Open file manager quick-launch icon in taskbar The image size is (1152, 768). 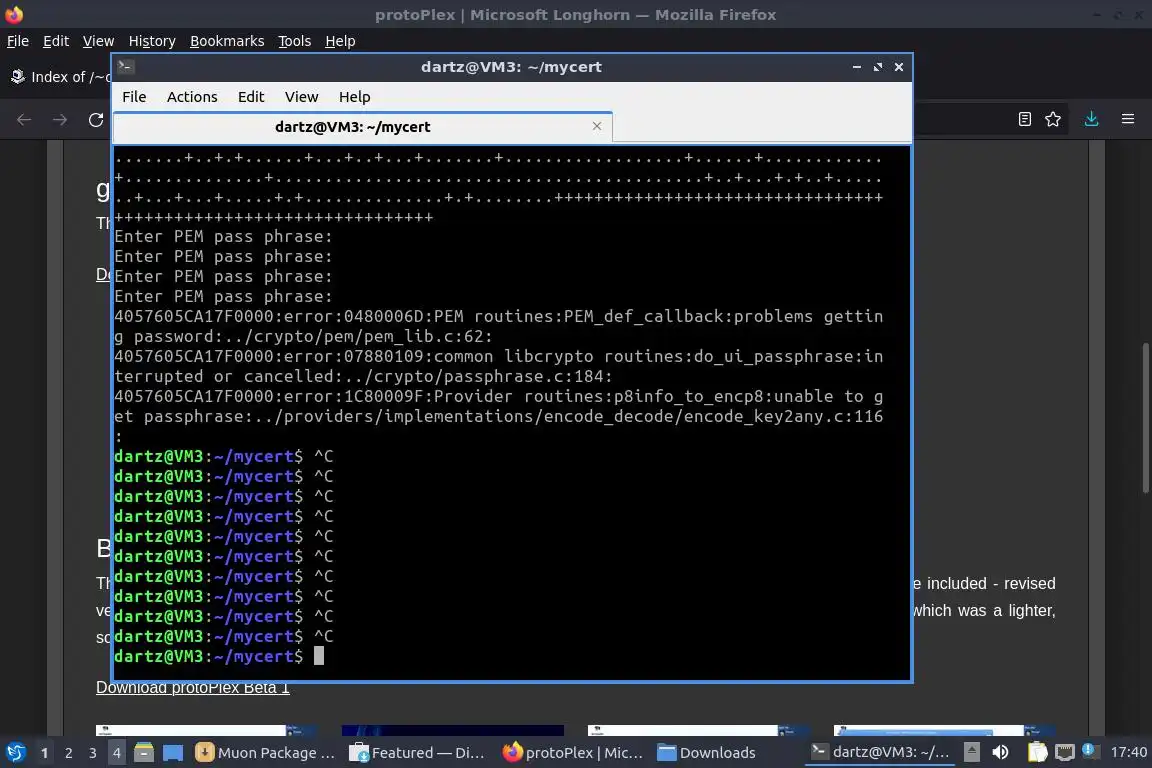coord(144,753)
